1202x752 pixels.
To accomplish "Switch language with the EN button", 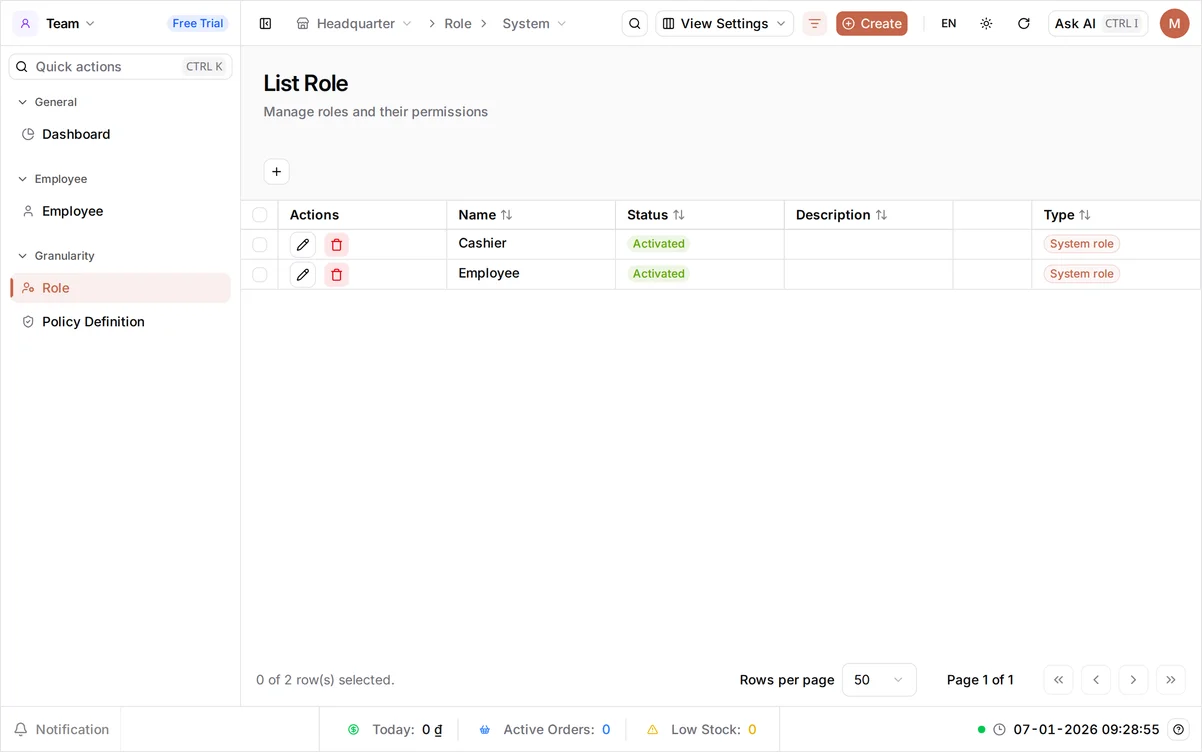I will click(x=949, y=23).
